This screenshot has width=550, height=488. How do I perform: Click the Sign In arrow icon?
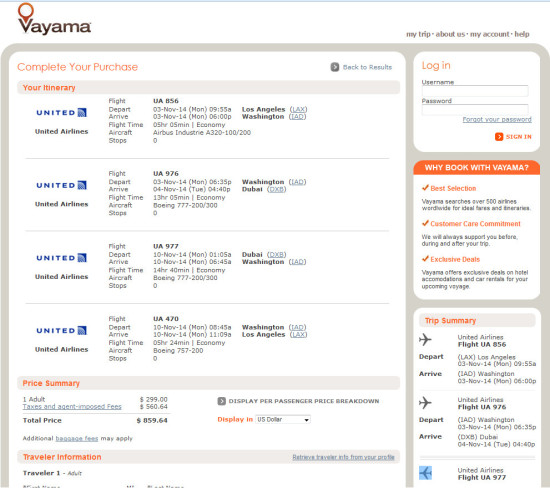click(x=499, y=137)
